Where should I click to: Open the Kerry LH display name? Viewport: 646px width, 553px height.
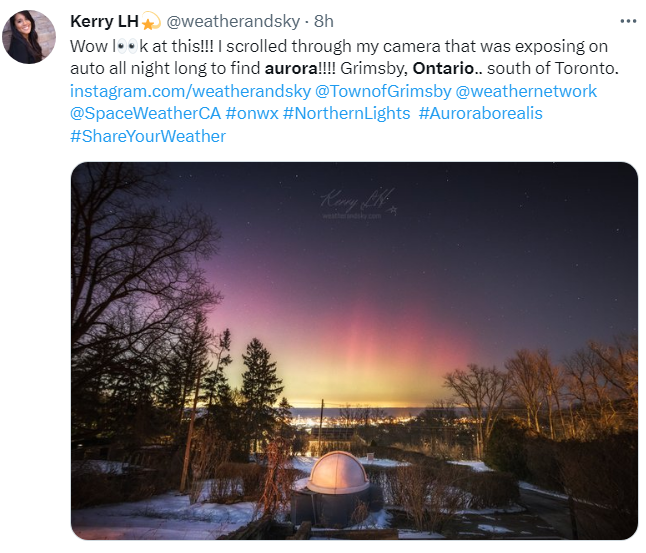click(x=104, y=21)
